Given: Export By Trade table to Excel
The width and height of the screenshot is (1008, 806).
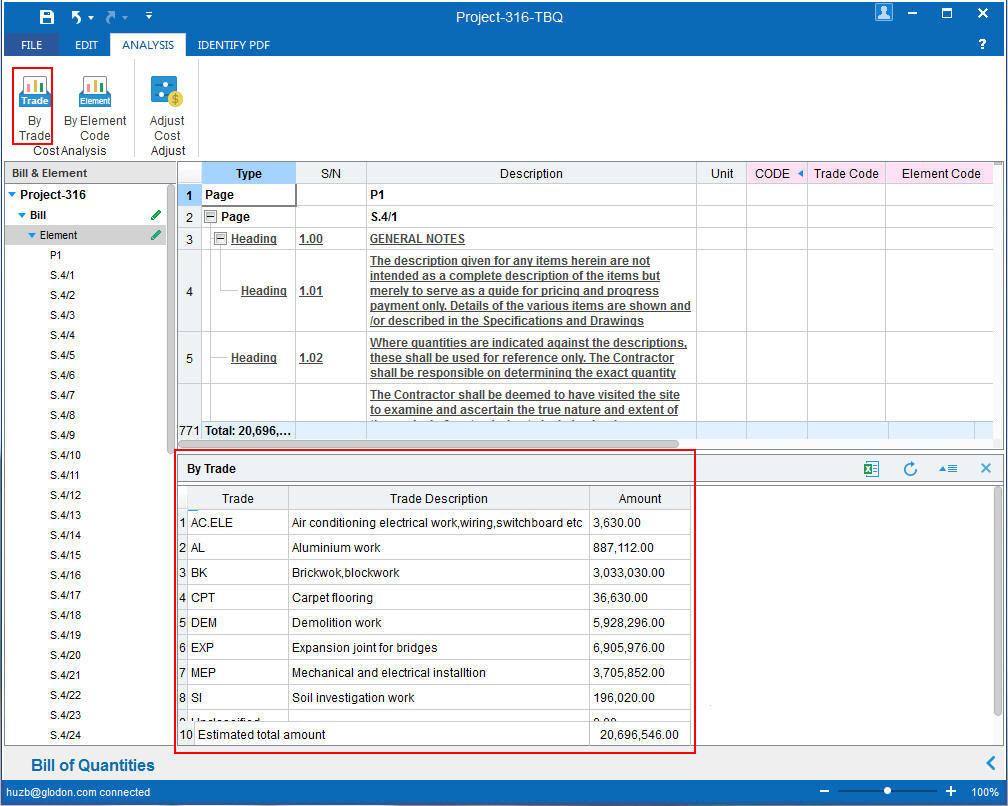Looking at the screenshot, I should tap(872, 469).
